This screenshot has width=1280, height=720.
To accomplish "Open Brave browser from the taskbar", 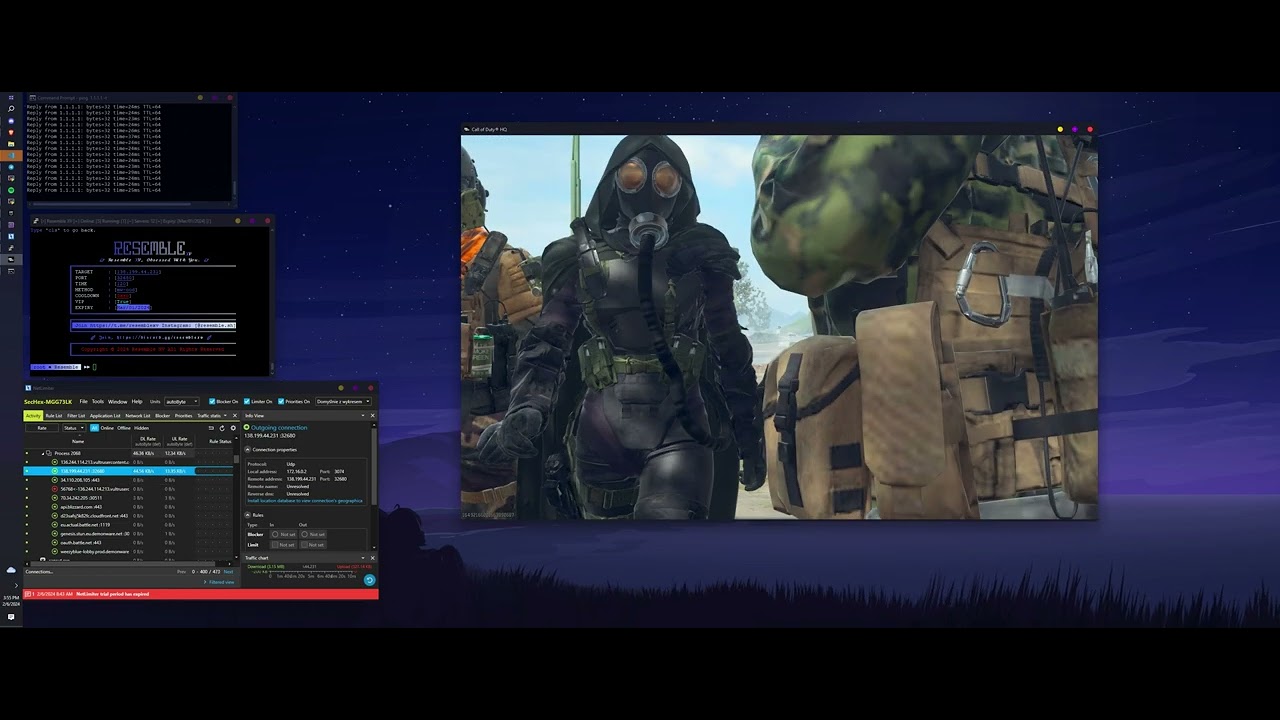I will (11, 132).
